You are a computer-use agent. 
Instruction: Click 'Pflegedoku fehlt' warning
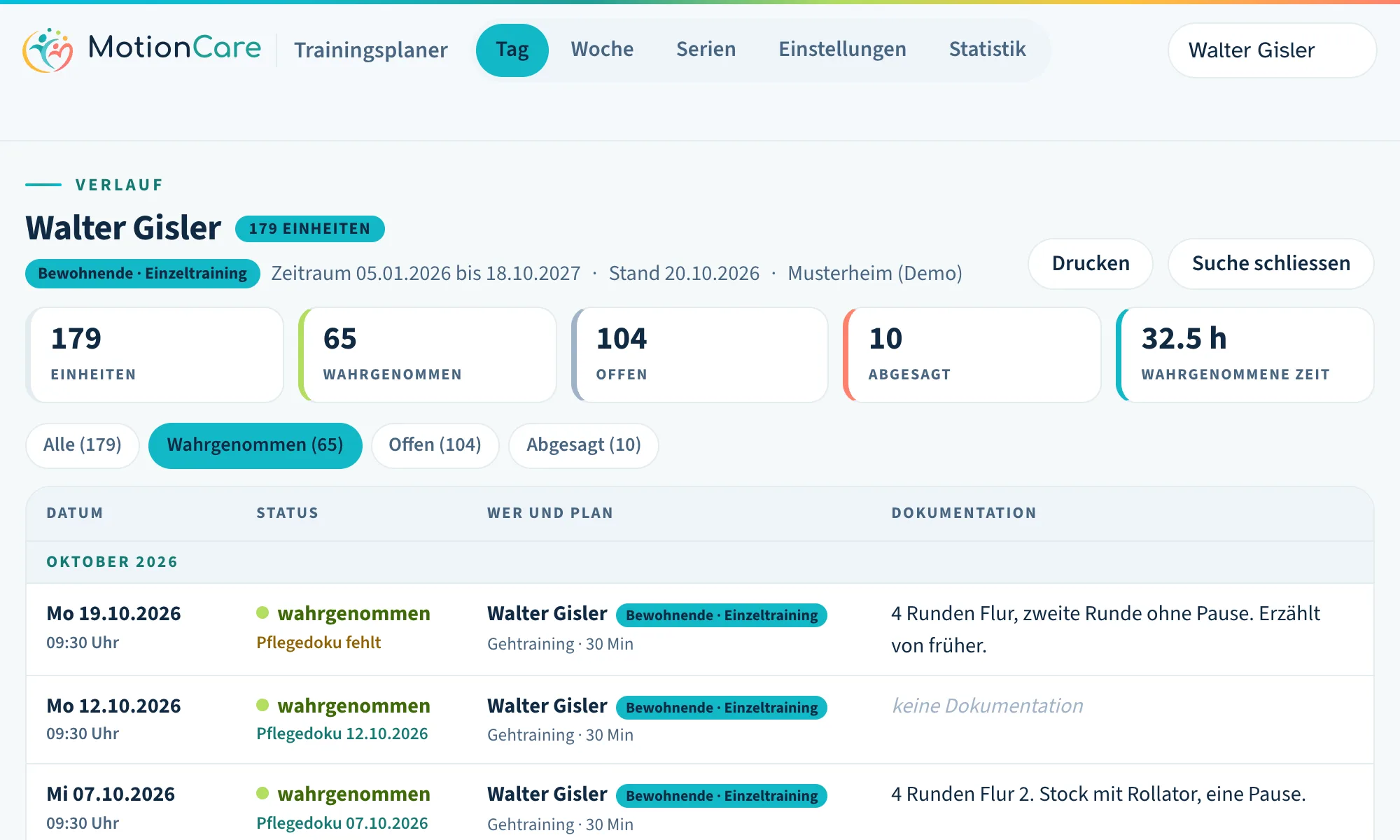318,643
